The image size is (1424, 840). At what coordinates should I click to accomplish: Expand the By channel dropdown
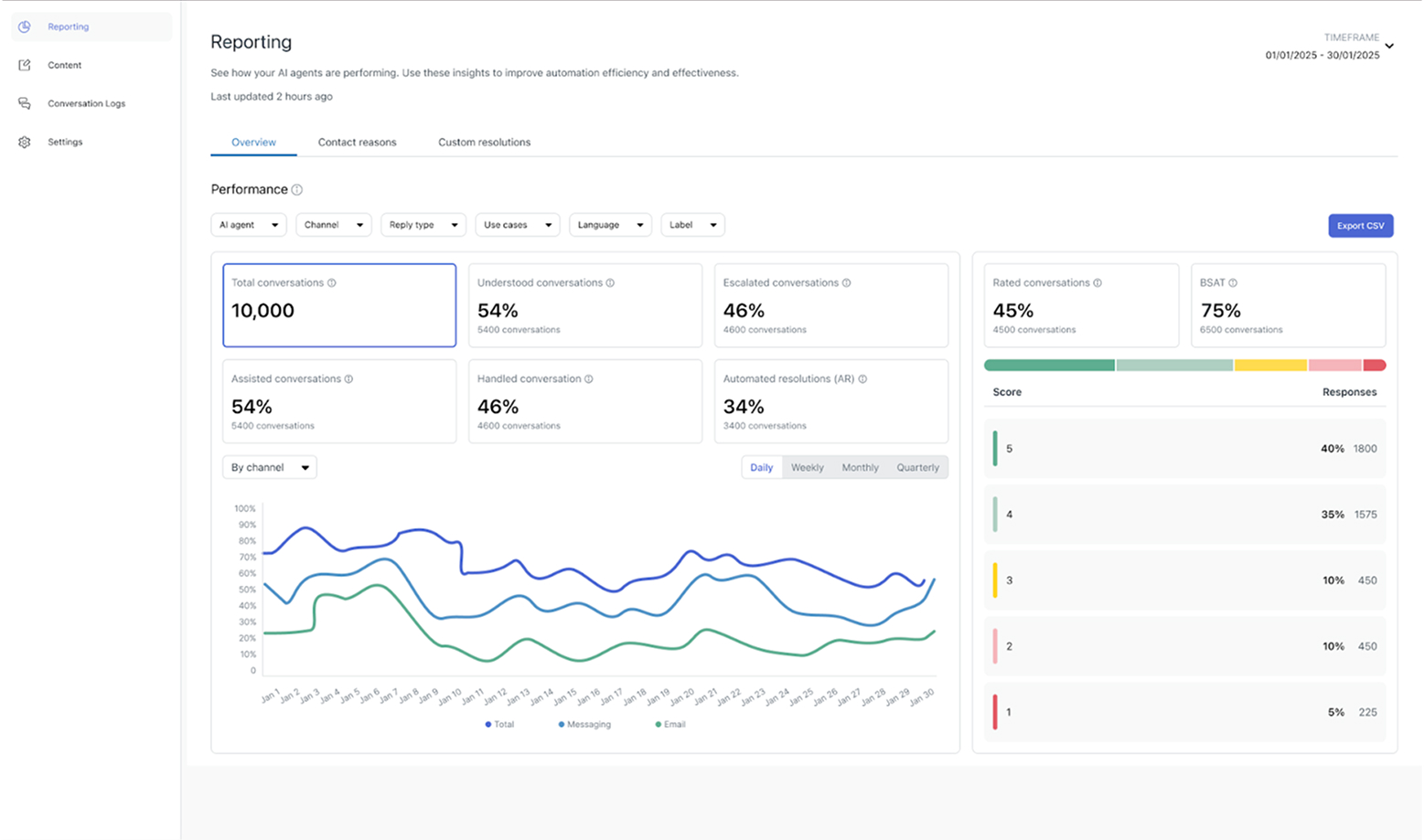click(x=270, y=468)
